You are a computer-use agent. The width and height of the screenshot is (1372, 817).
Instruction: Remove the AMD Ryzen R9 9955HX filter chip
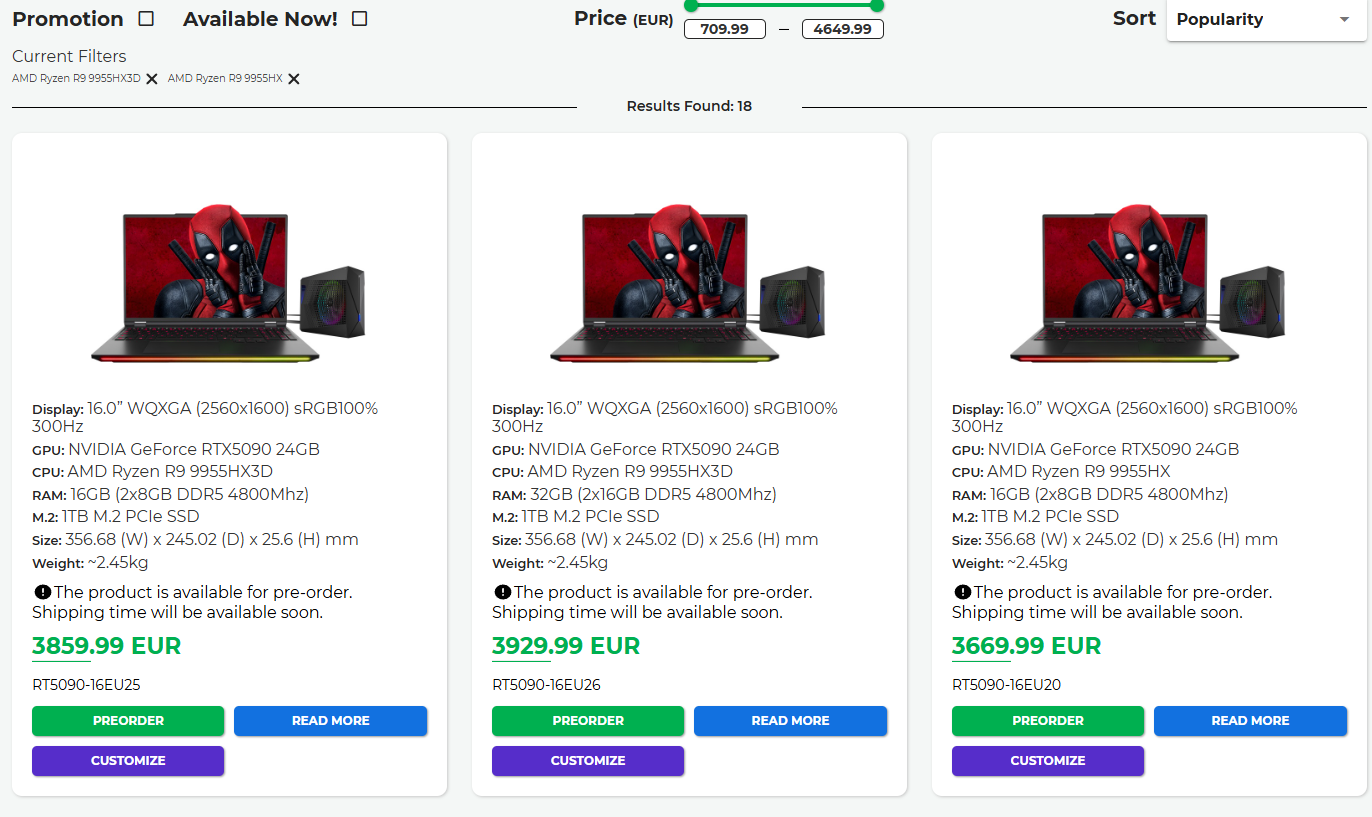coord(293,78)
